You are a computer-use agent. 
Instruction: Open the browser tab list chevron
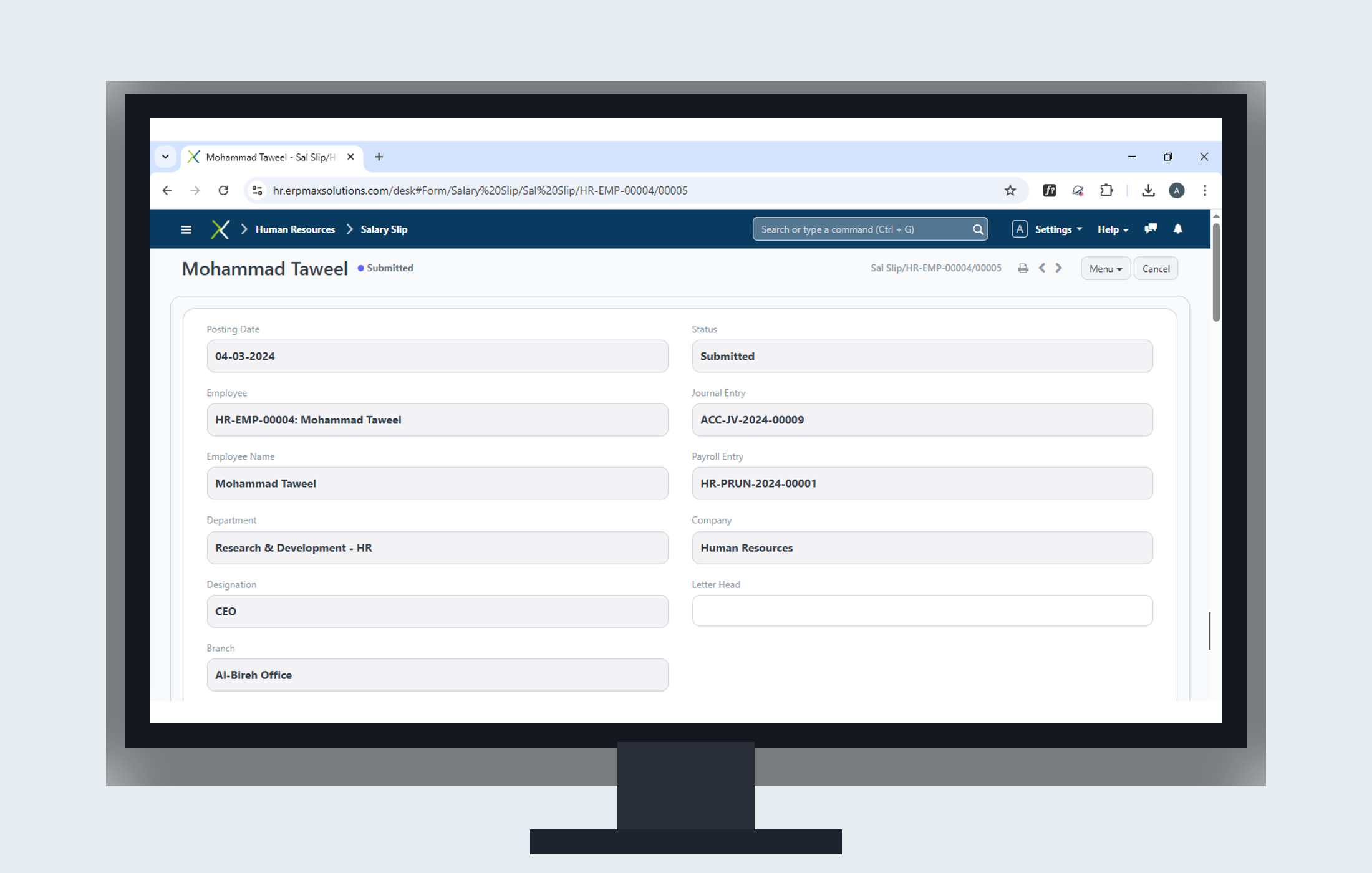165,157
